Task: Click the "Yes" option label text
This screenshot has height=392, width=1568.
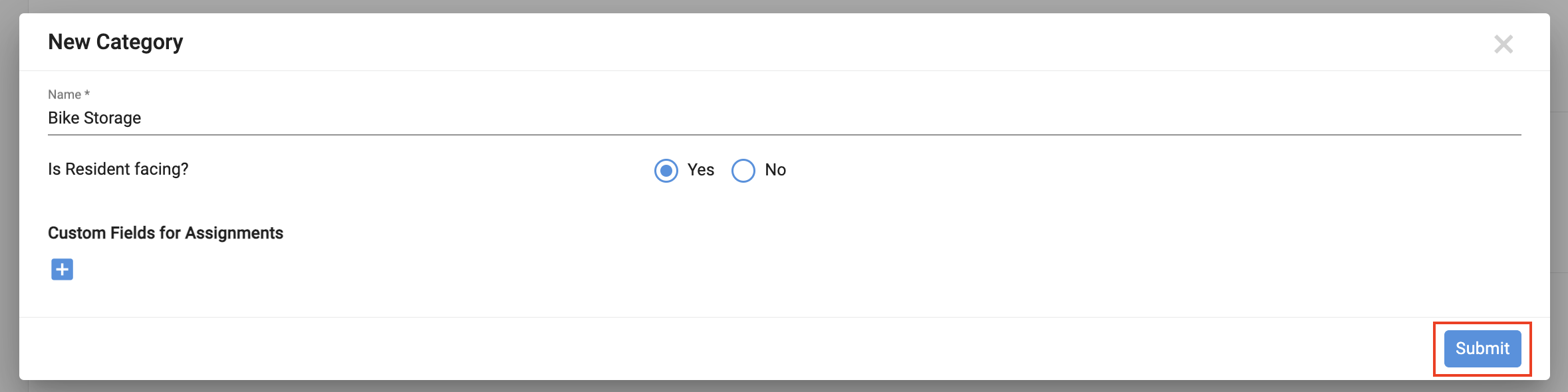Action: click(x=700, y=170)
